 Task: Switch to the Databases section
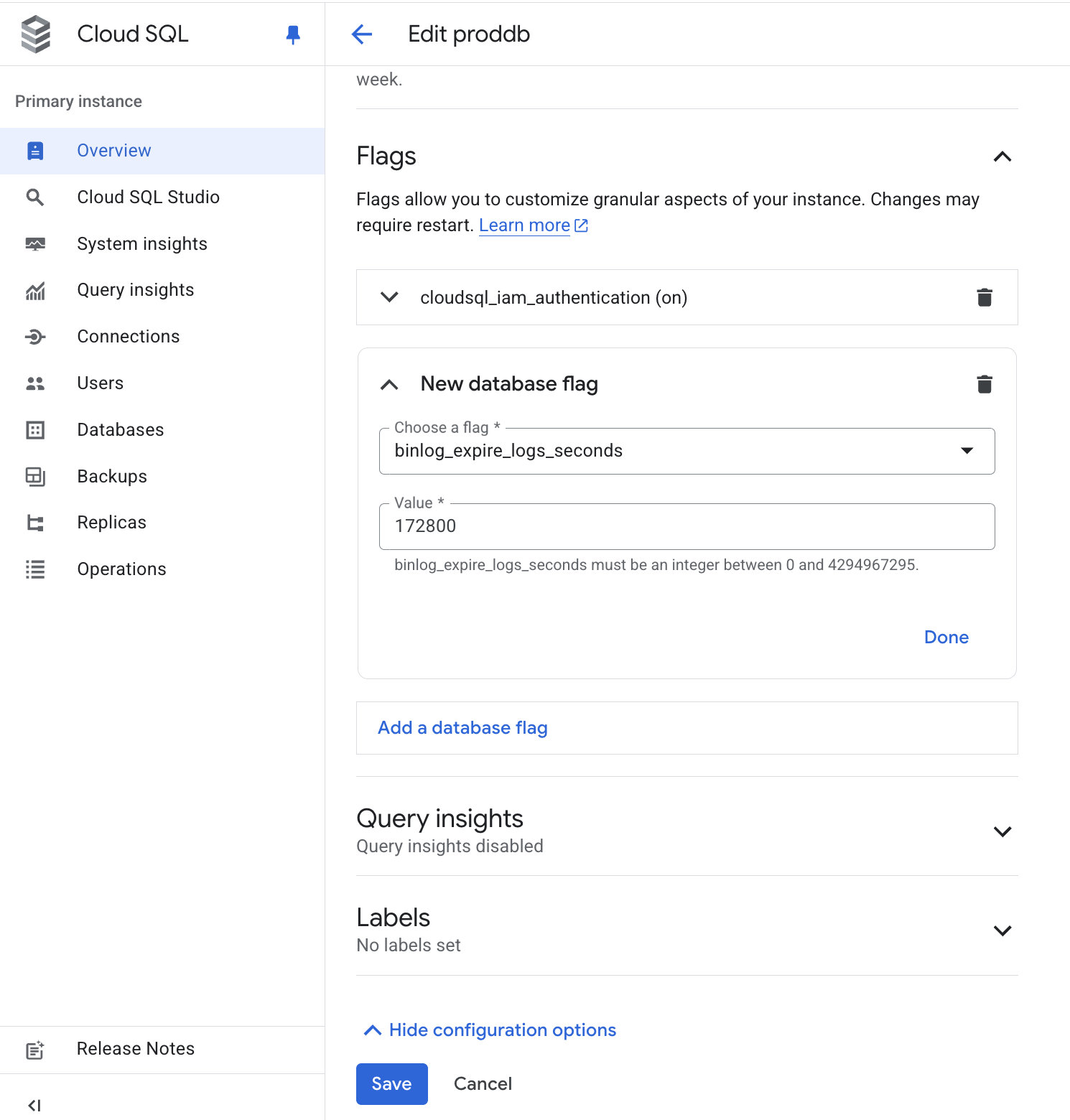click(120, 429)
